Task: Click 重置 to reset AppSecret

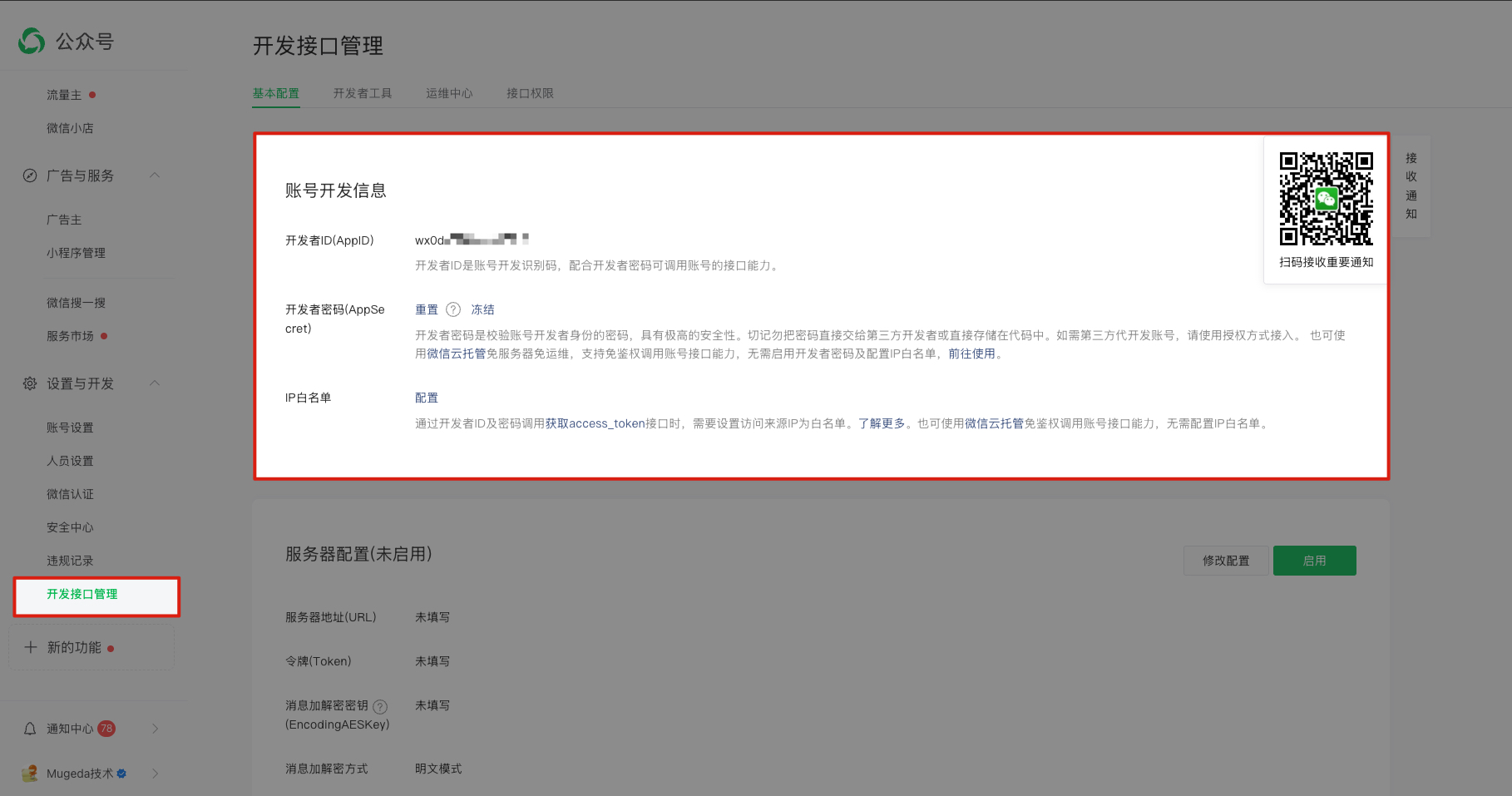Action: 427,309
